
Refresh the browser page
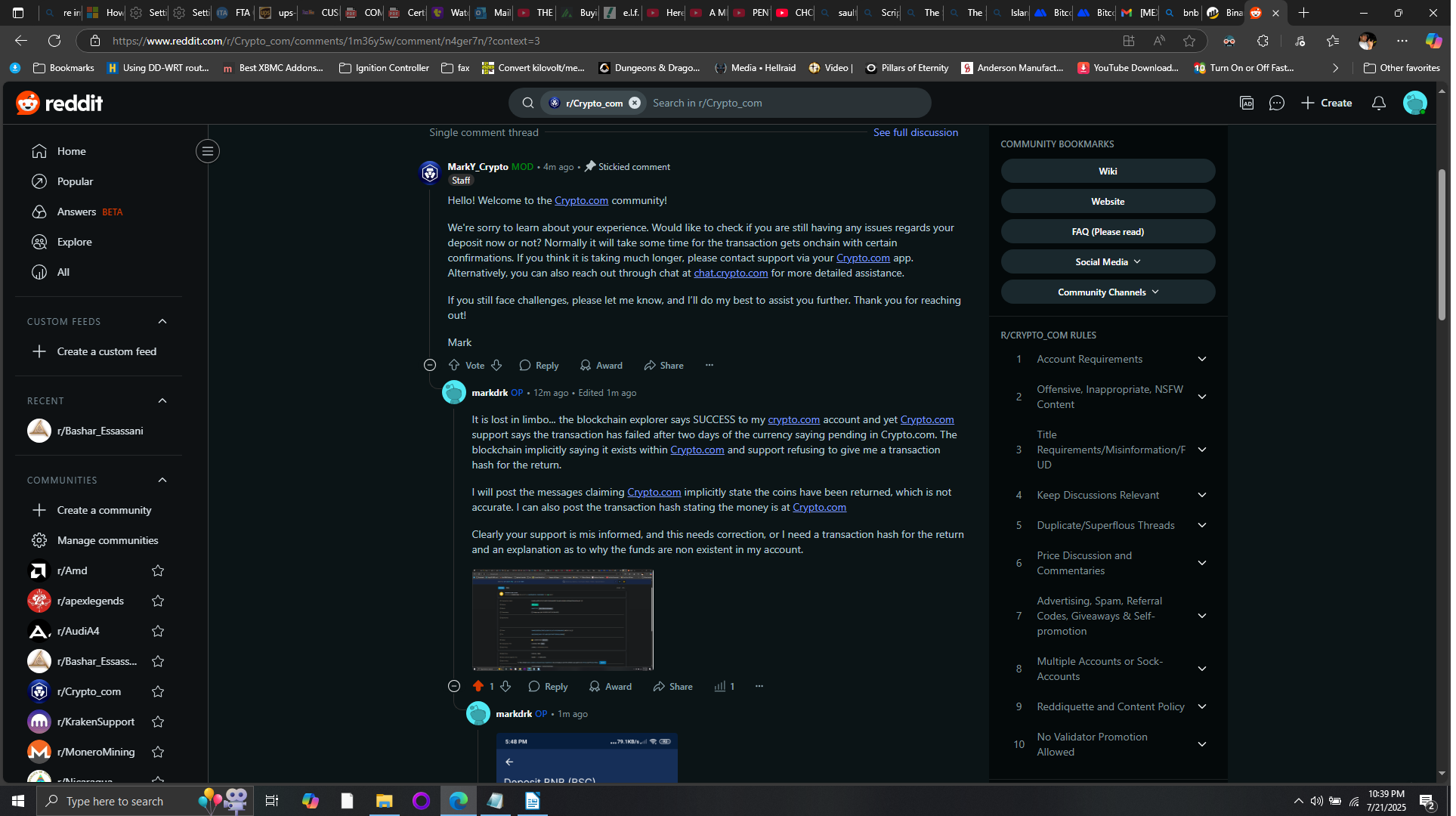click(54, 41)
